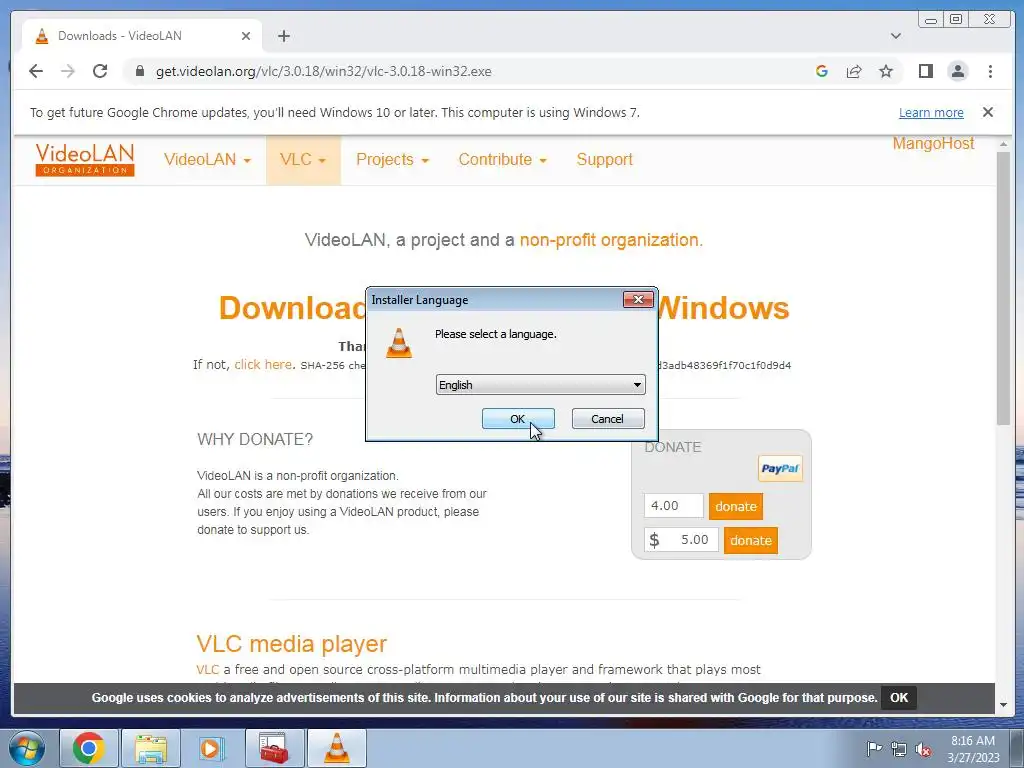The height and width of the screenshot is (768, 1024).
Task: Open the Support page
Action: point(604,159)
